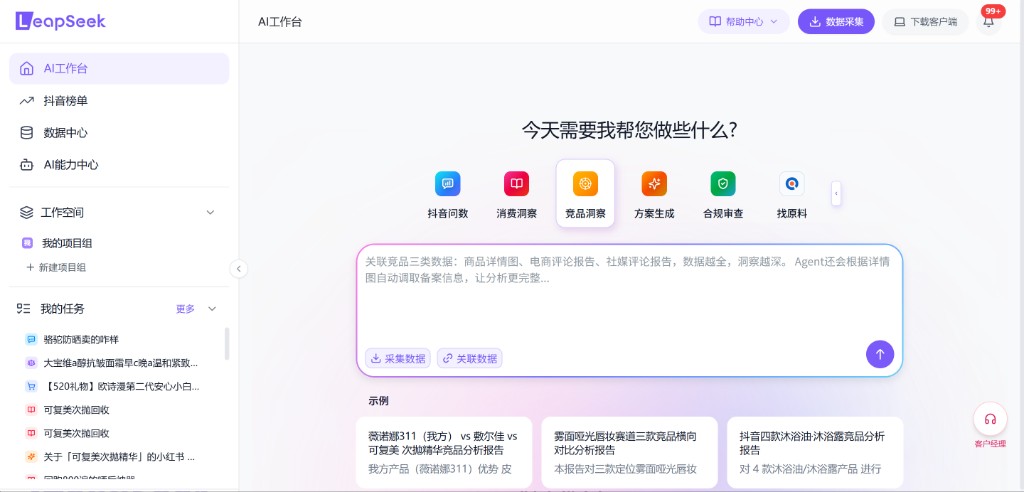
Task: Open task 【520礼物】欧诗漫第二代安心小白
Action: click(x=121, y=386)
